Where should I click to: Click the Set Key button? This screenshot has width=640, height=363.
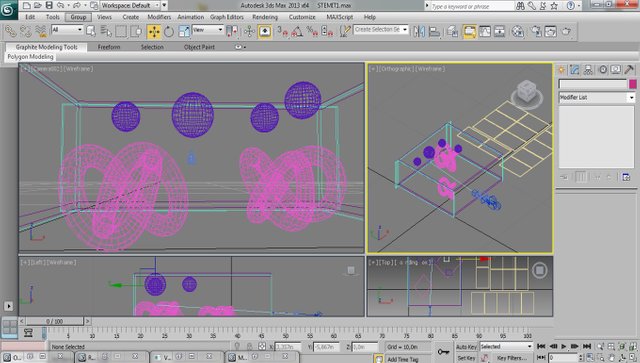pyautogui.click(x=467, y=358)
